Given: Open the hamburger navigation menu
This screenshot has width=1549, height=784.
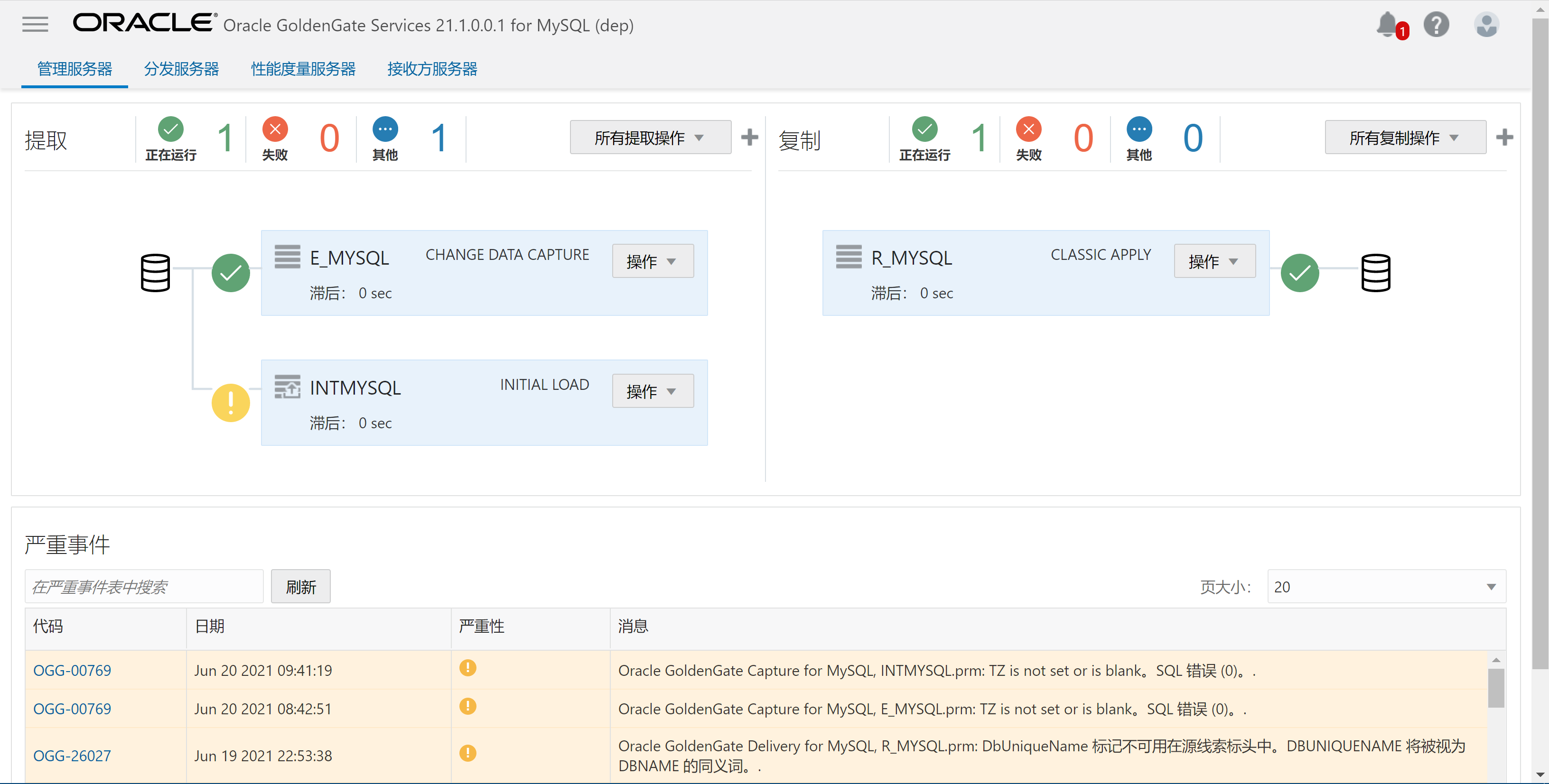Looking at the screenshot, I should click(x=35, y=25).
